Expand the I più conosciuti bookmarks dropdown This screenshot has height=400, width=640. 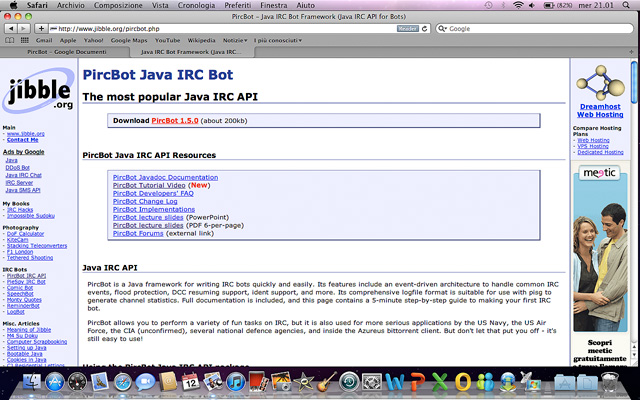click(x=278, y=40)
